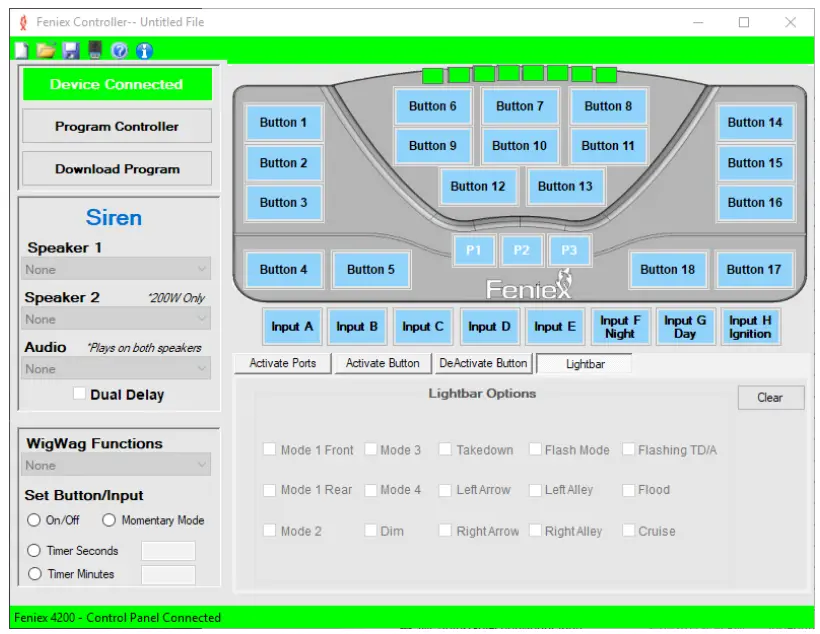
Task: Switch to the Activate Button tab
Action: click(382, 363)
